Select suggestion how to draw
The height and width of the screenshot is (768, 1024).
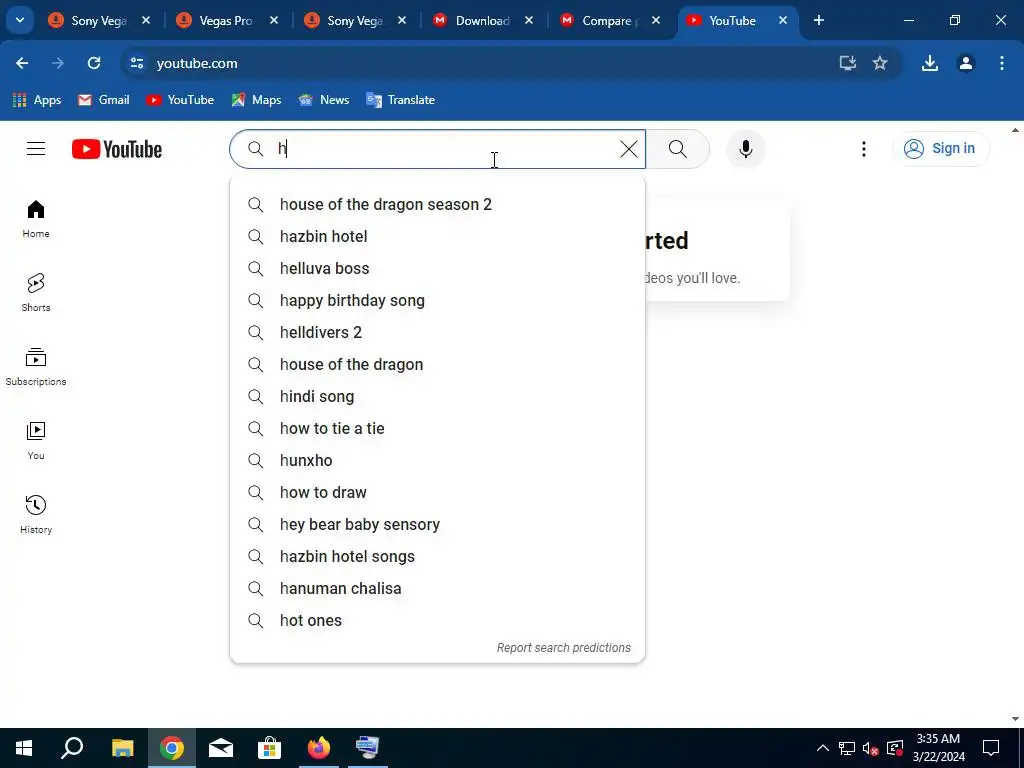click(x=437, y=492)
